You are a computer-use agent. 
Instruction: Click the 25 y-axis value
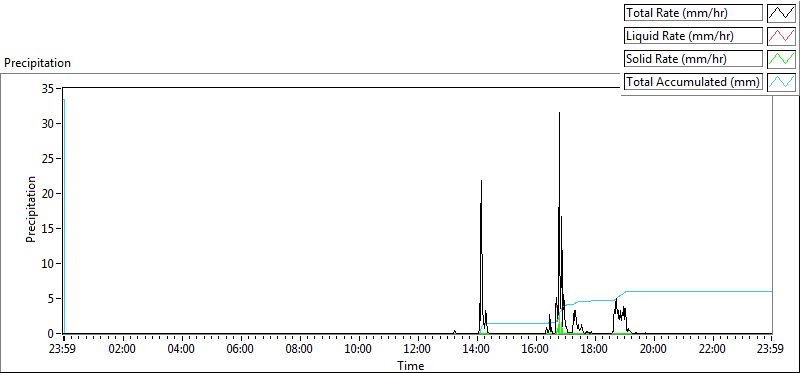tap(48, 158)
